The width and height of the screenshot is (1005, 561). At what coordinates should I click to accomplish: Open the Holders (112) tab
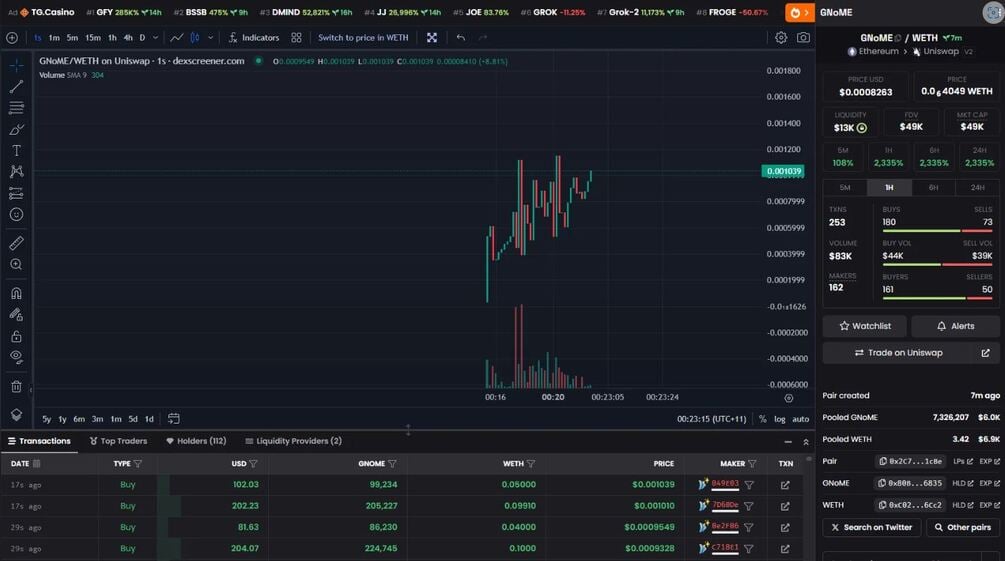(196, 441)
